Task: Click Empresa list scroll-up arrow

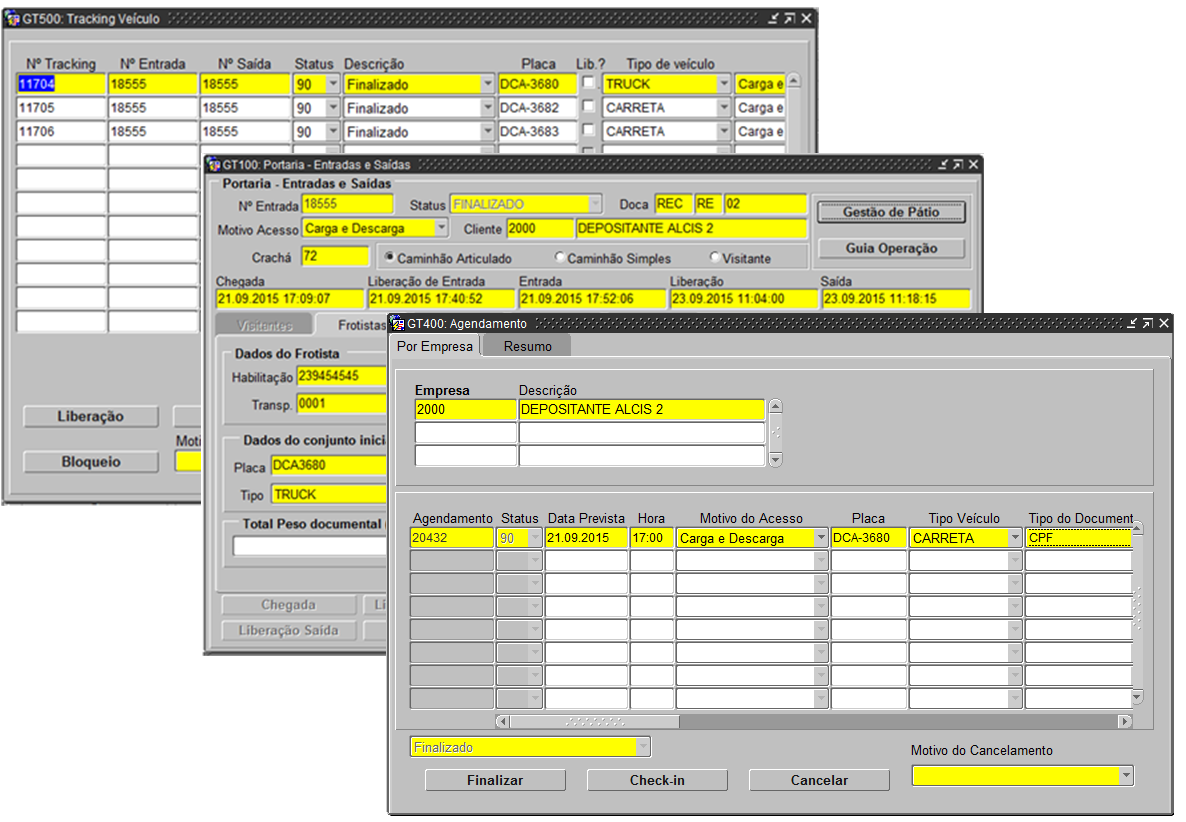Action: [x=775, y=407]
